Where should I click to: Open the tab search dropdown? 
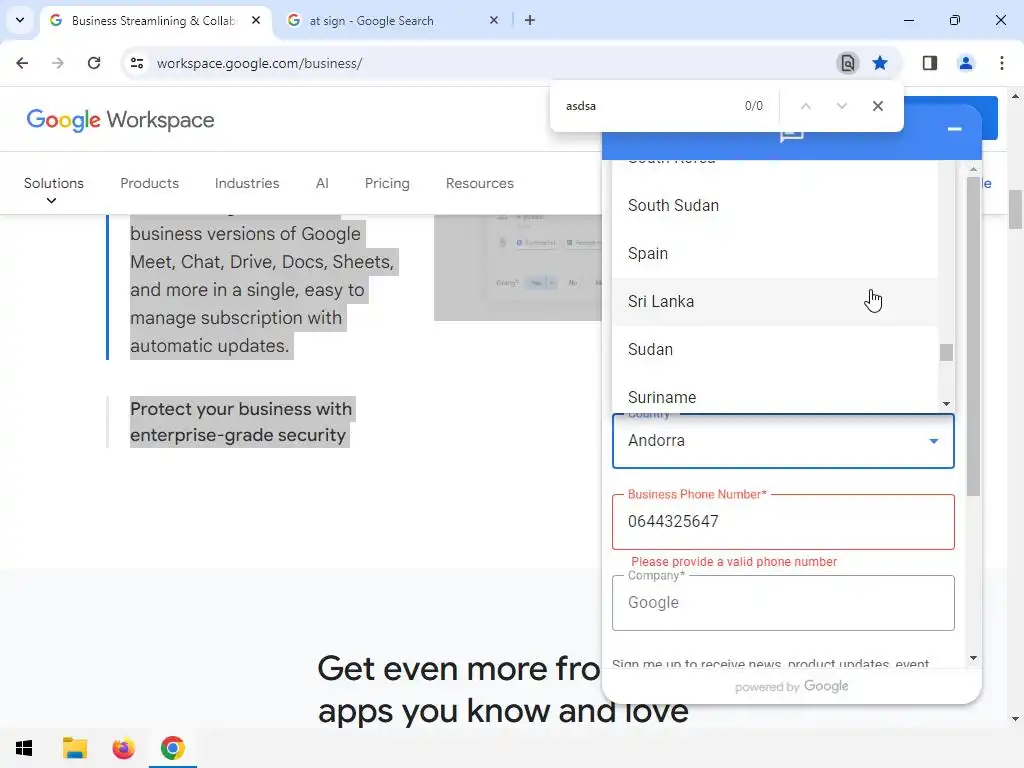pos(20,20)
